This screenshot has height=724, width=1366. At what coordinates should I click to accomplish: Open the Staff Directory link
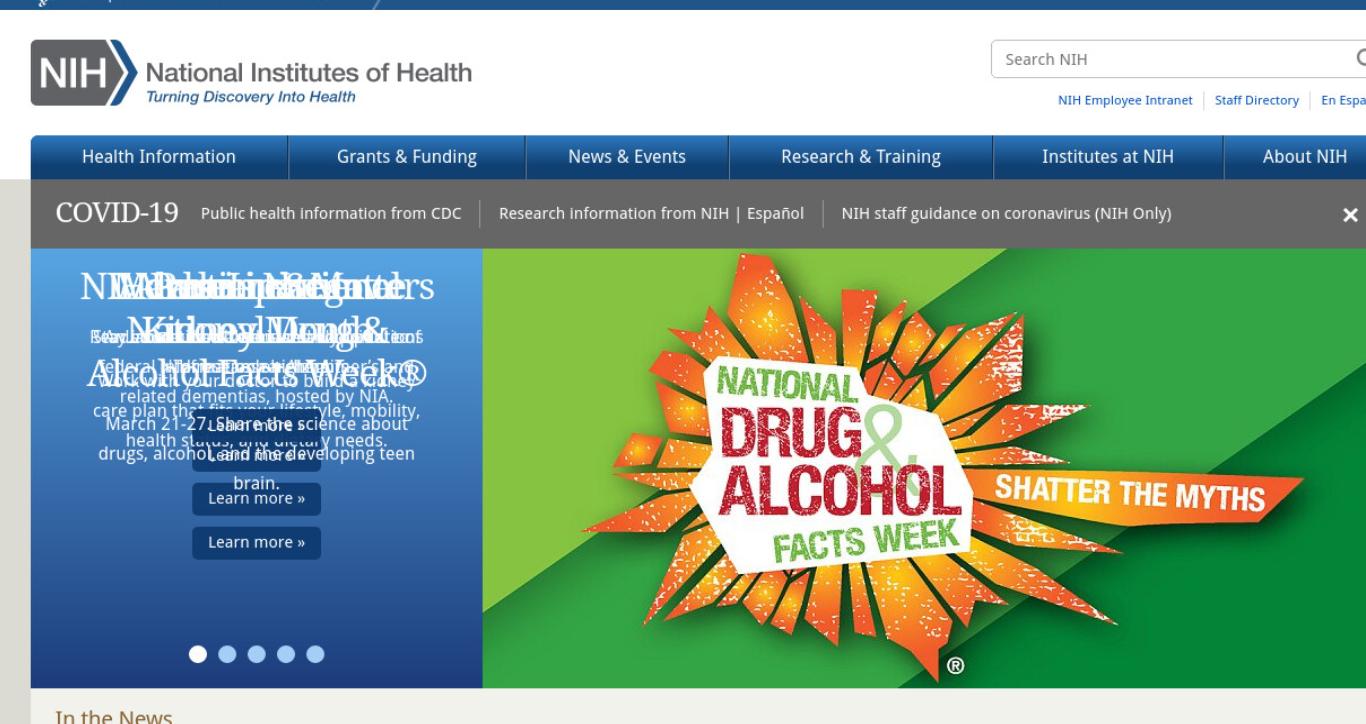pos(1257,100)
